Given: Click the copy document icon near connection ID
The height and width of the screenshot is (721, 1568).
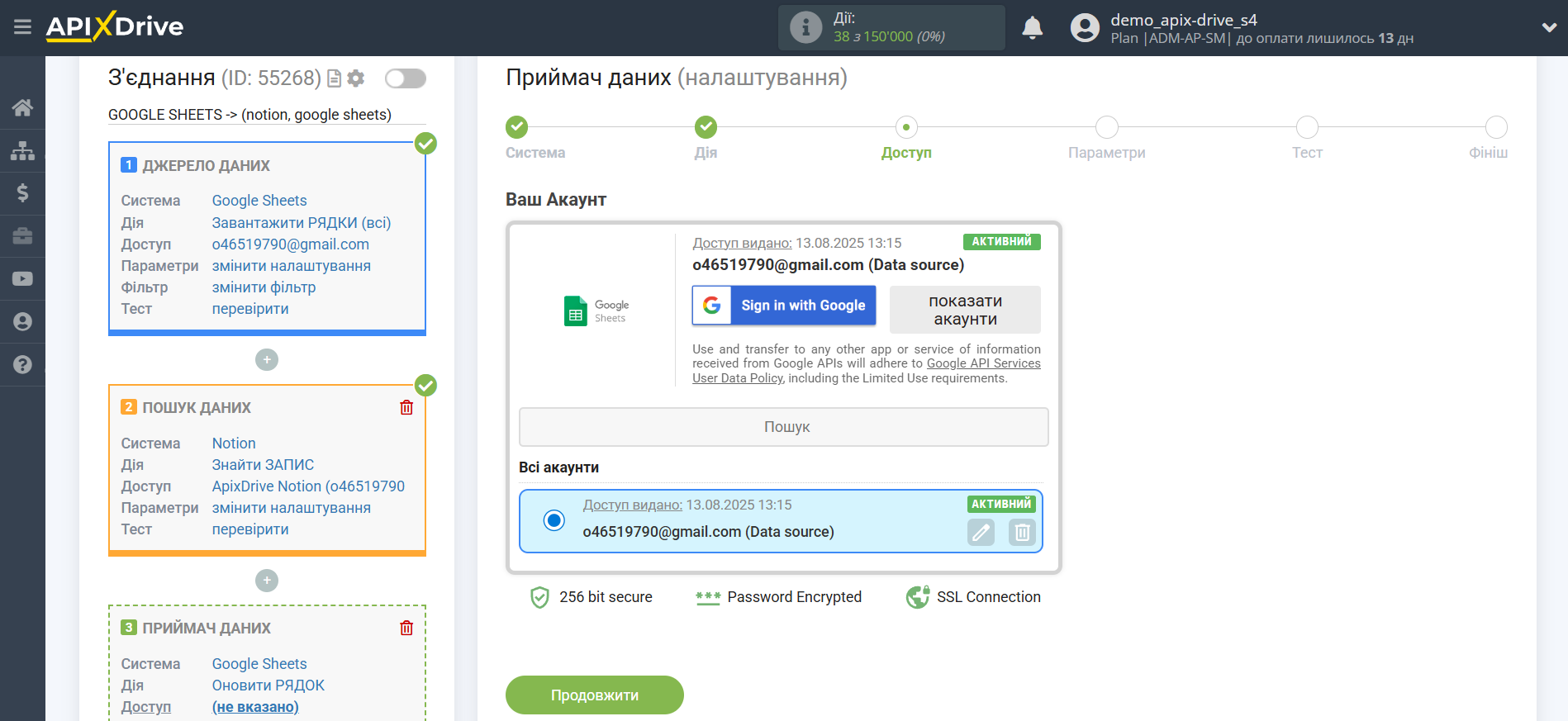Looking at the screenshot, I should [335, 78].
